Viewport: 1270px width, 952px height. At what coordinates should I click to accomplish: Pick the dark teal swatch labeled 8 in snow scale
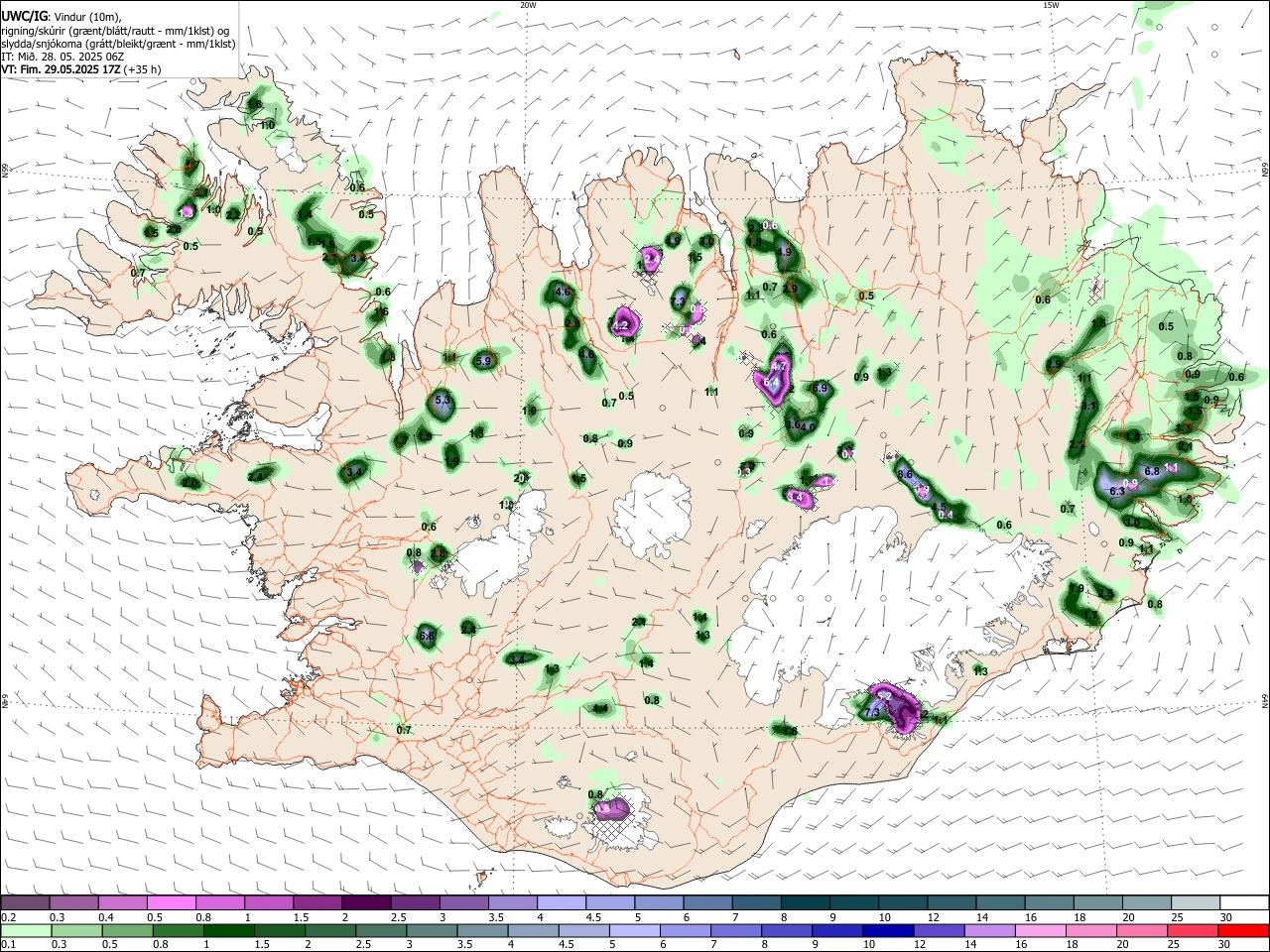804,903
